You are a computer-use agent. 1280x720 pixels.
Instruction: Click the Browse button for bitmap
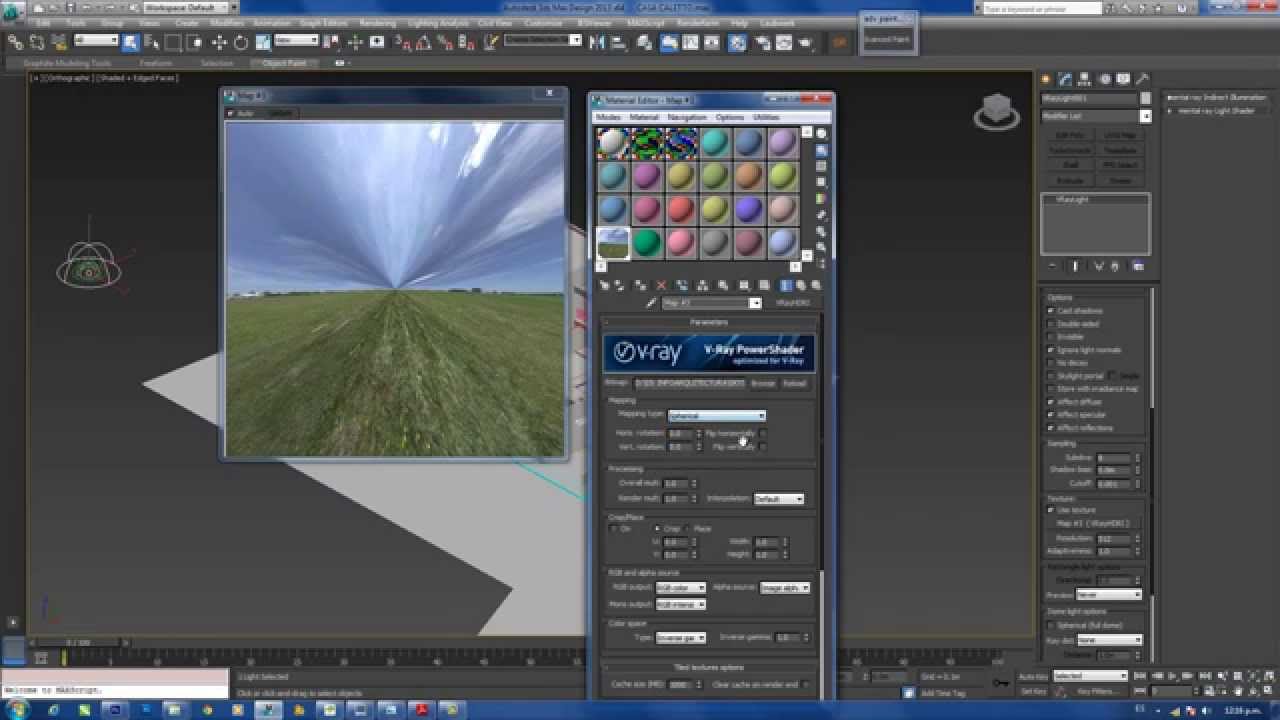pos(763,383)
